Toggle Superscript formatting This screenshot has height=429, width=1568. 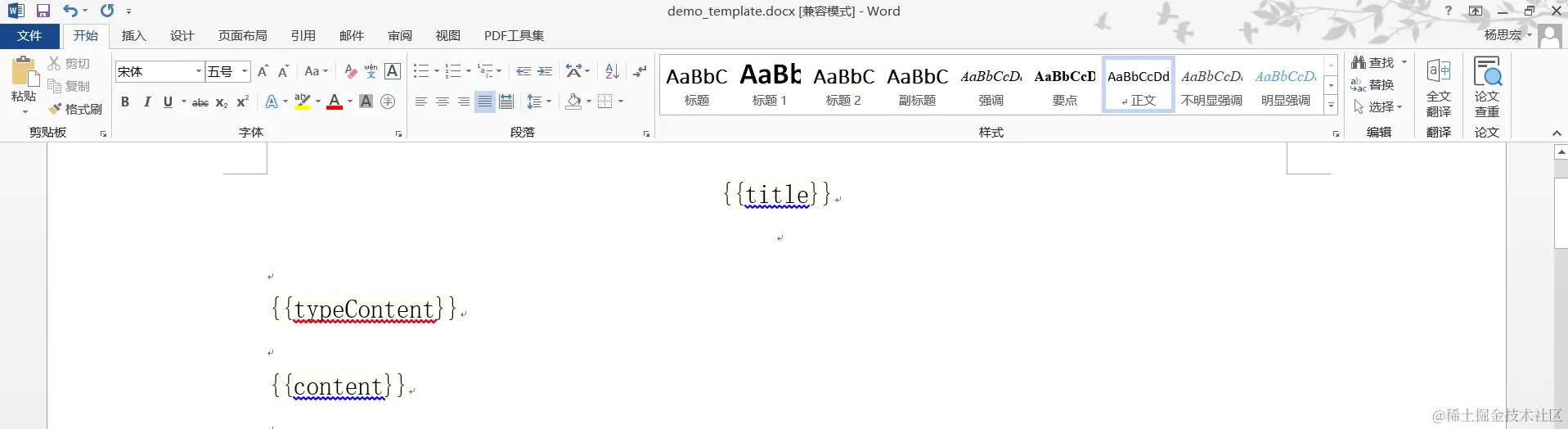[x=242, y=102]
